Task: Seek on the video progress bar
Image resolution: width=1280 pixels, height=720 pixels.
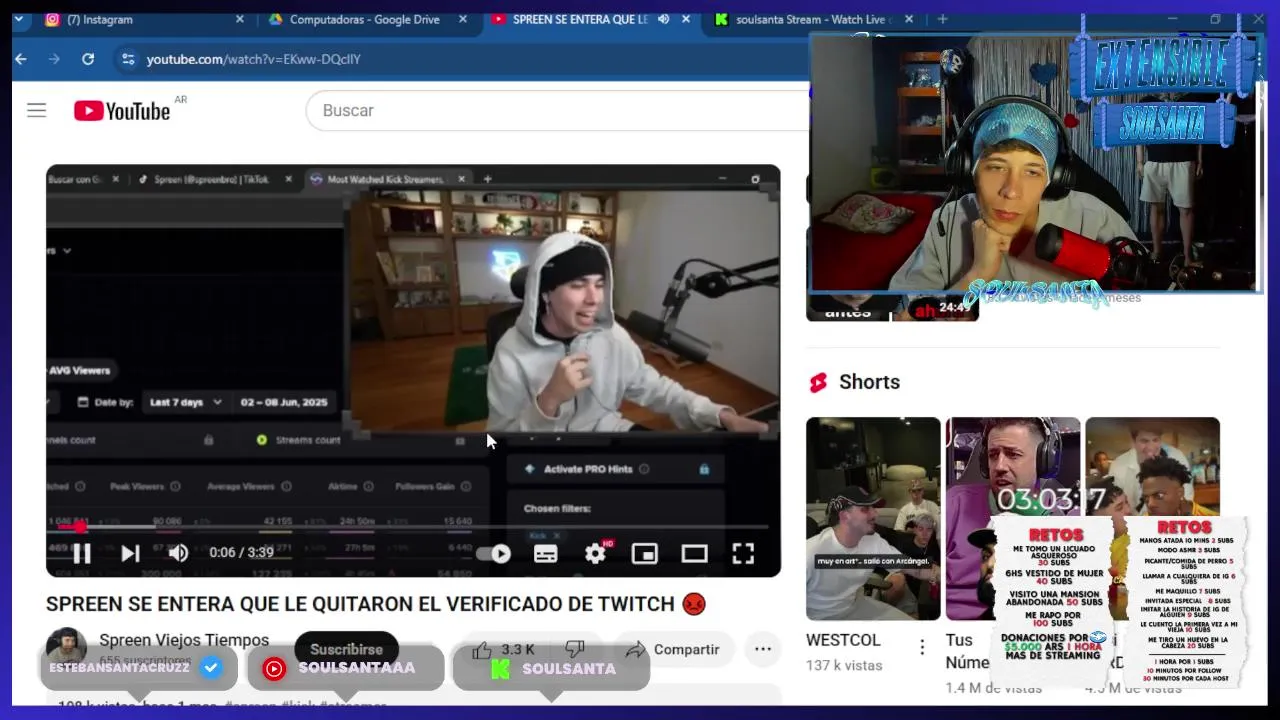Action: pyautogui.click(x=413, y=526)
